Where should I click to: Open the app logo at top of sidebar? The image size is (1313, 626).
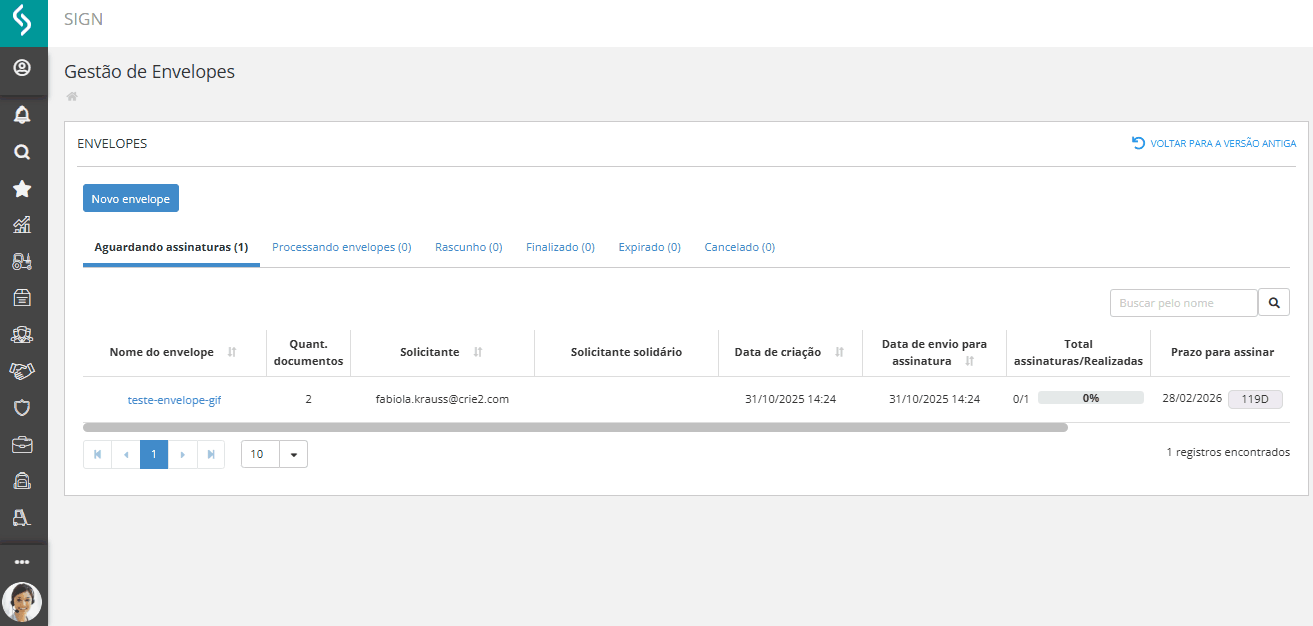[x=22, y=22]
